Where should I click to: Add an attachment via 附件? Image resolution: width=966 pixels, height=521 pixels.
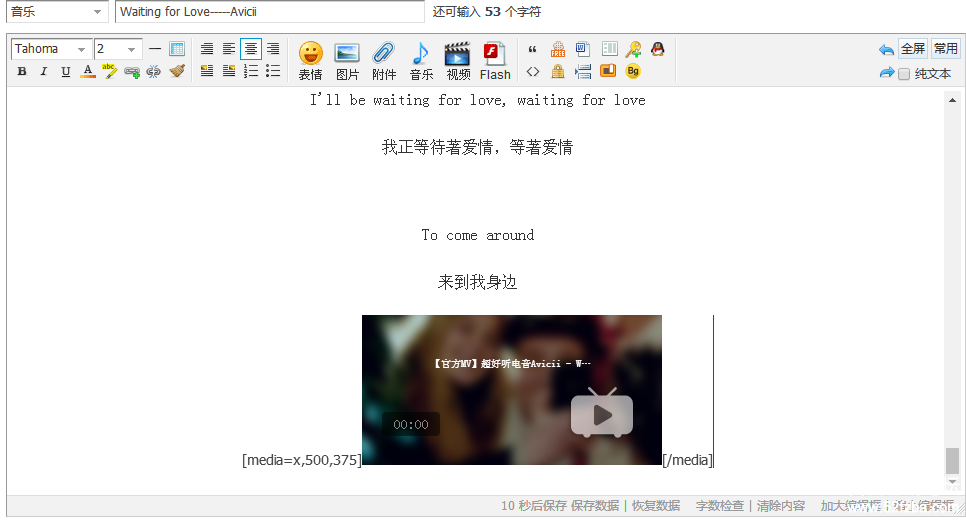[384, 61]
